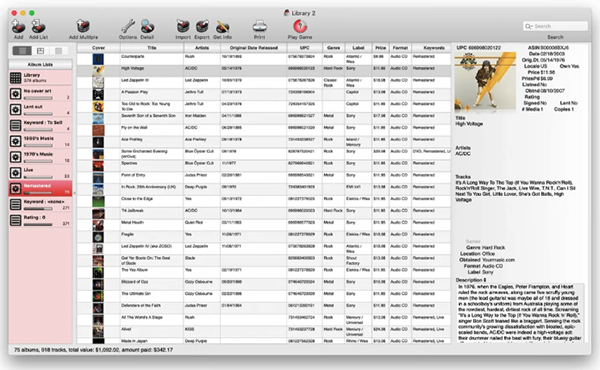Select the 1980's Music smart list
600x370 pixels.
pos(40,141)
